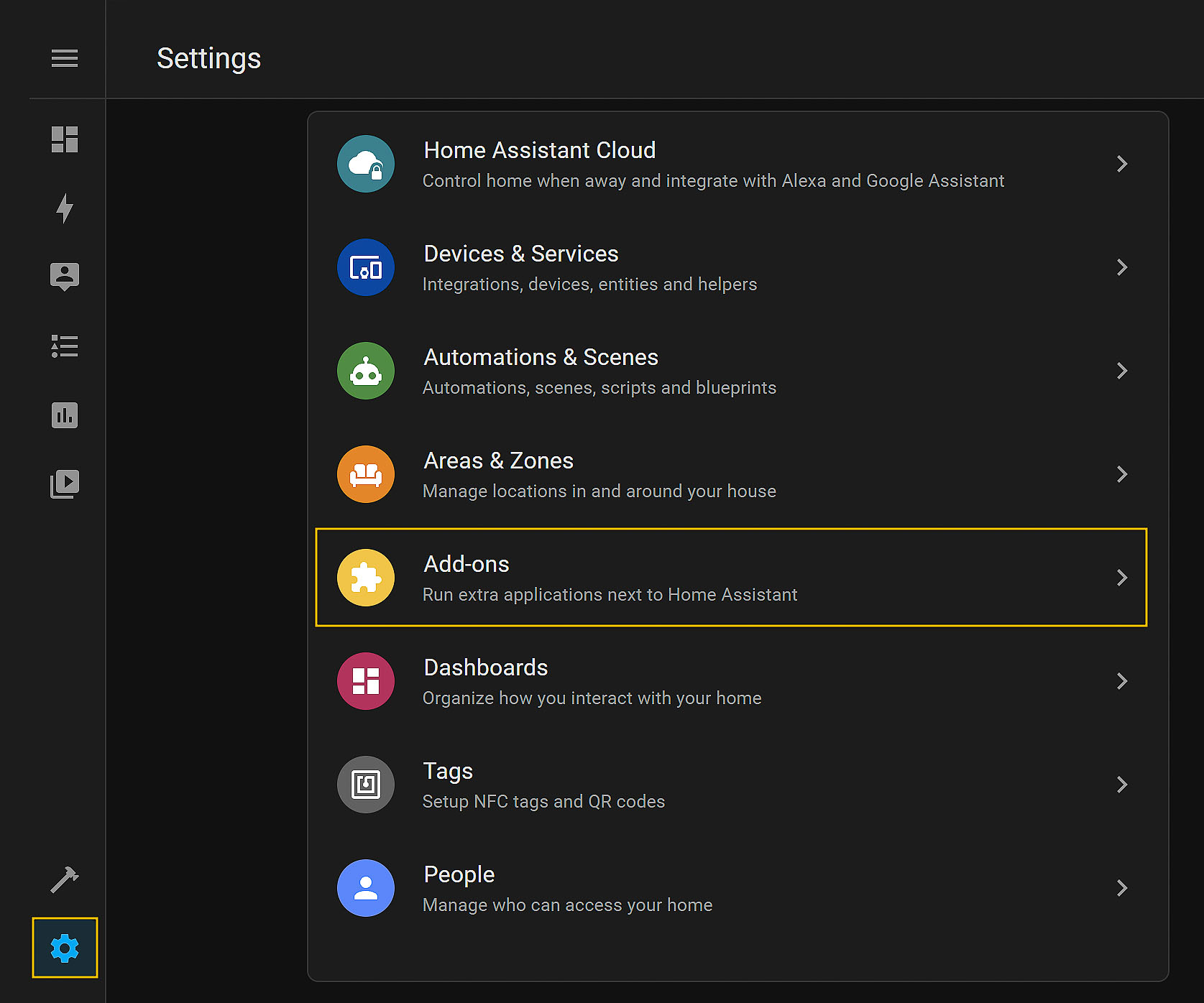The image size is (1204, 1003).
Task: Expand Add-ons row chevron
Action: pos(1122,578)
